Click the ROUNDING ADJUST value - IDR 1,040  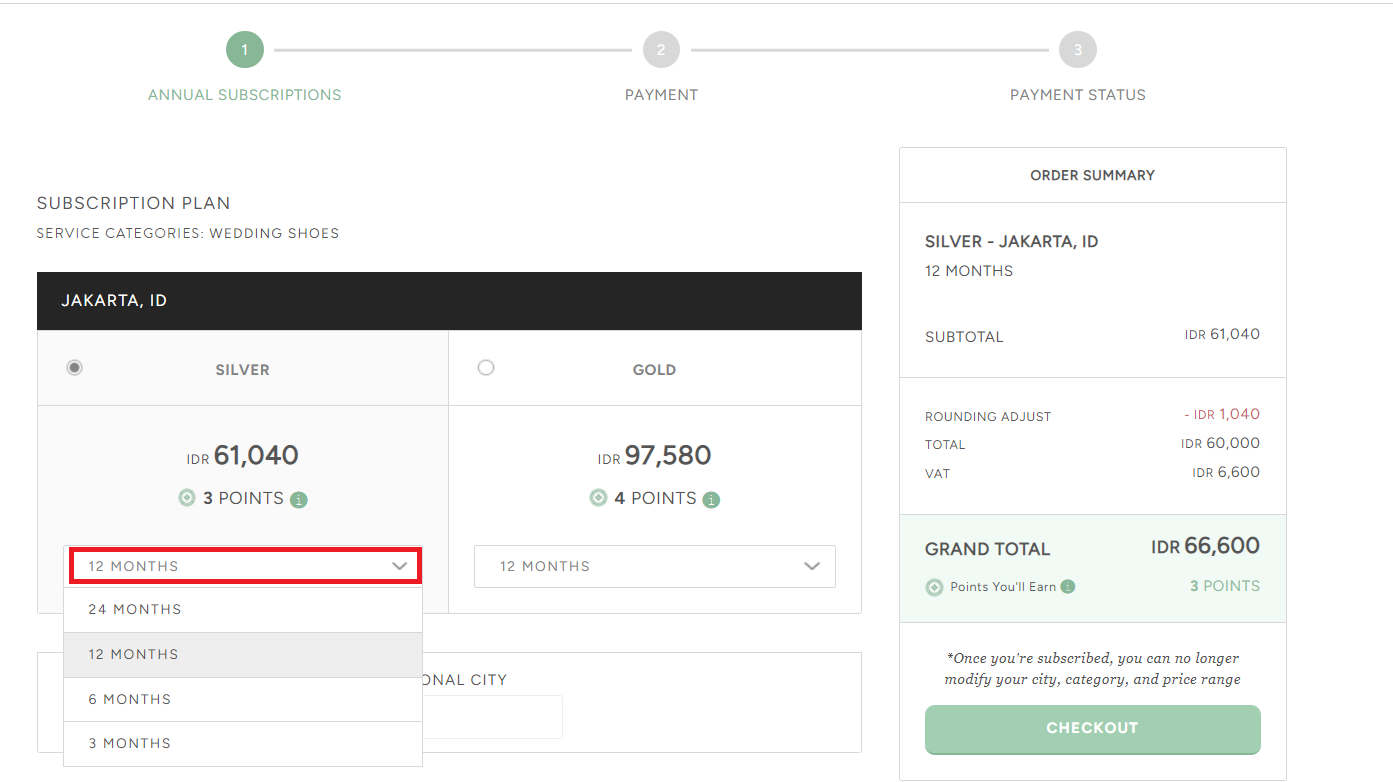click(x=1221, y=414)
